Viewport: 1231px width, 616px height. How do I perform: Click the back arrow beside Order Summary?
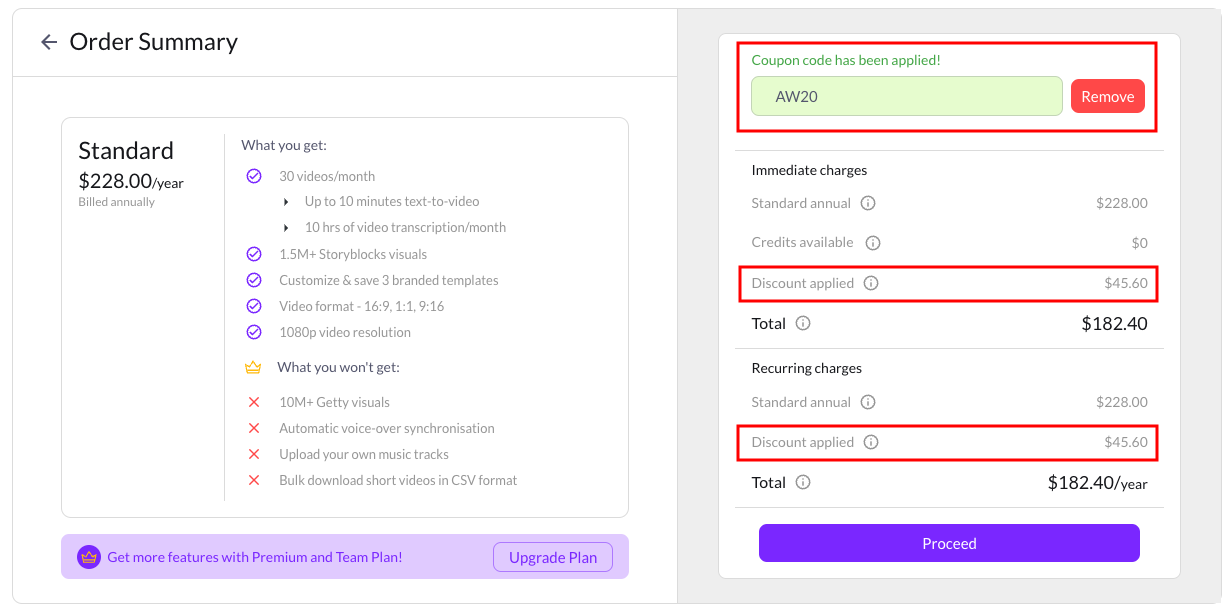[49, 41]
